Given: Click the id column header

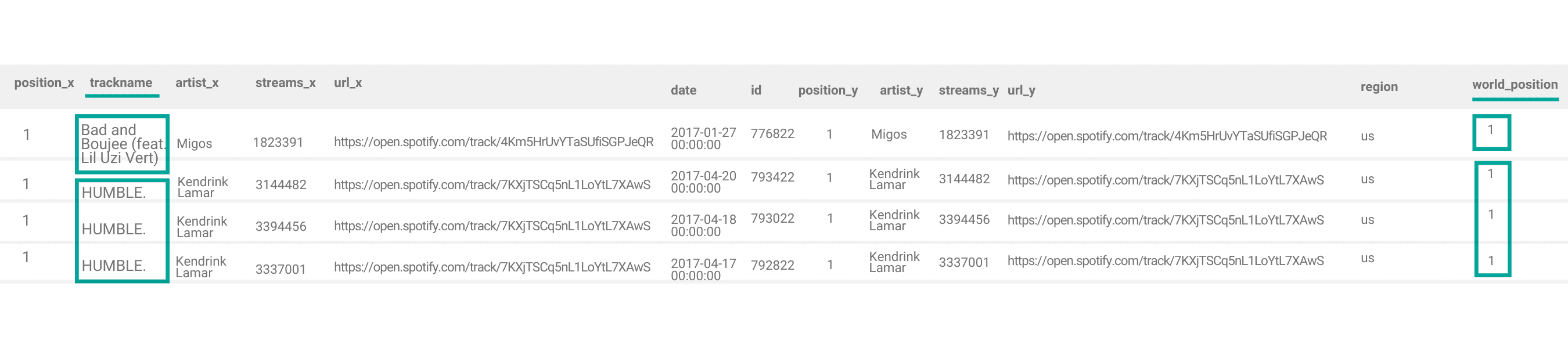Looking at the screenshot, I should (756, 90).
